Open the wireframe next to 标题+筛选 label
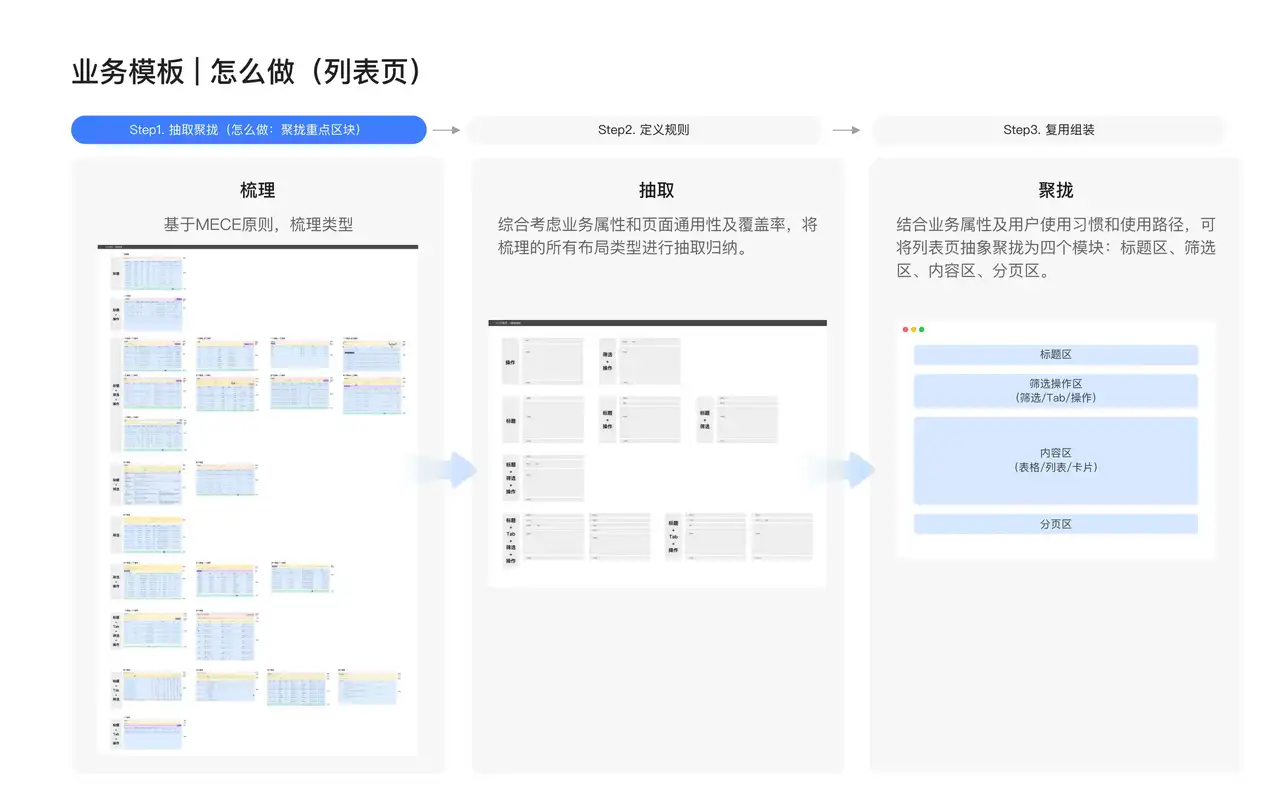The height and width of the screenshot is (800, 1280). 746,419
